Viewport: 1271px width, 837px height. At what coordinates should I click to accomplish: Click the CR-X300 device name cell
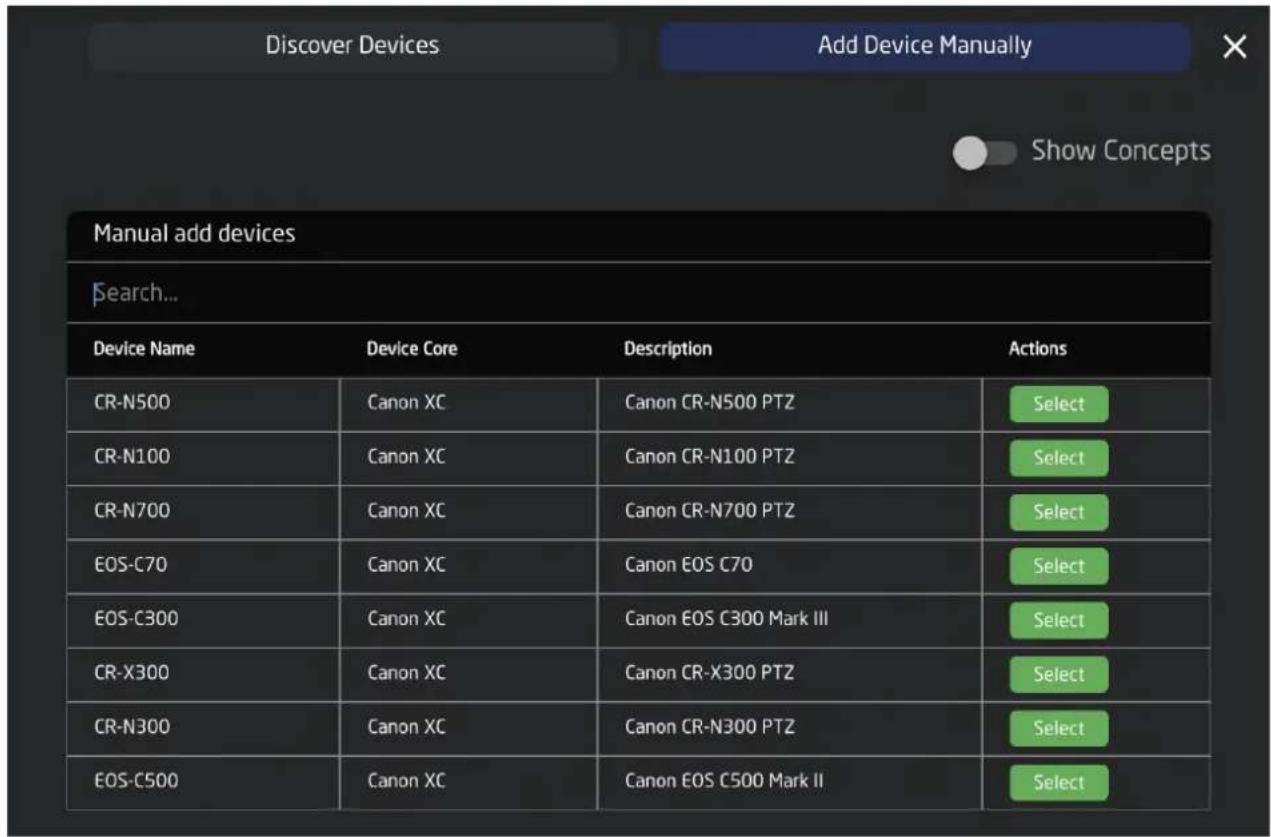pyautogui.click(x=204, y=674)
